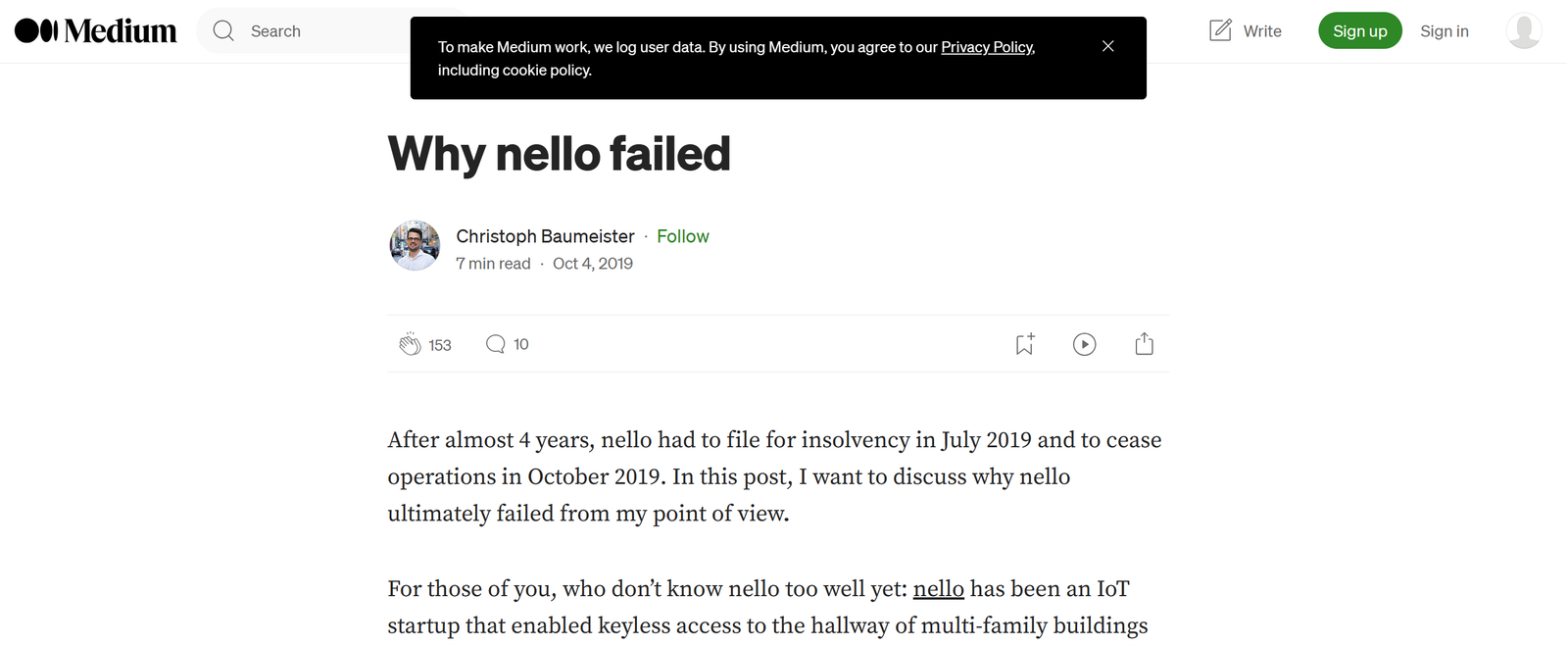Click the Write pencil icon

click(x=1220, y=30)
